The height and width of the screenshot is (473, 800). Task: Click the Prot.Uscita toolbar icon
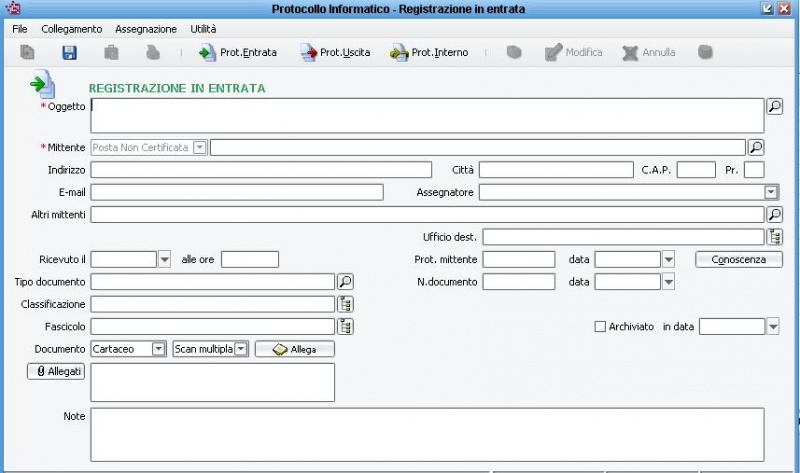pyautogui.click(x=308, y=53)
